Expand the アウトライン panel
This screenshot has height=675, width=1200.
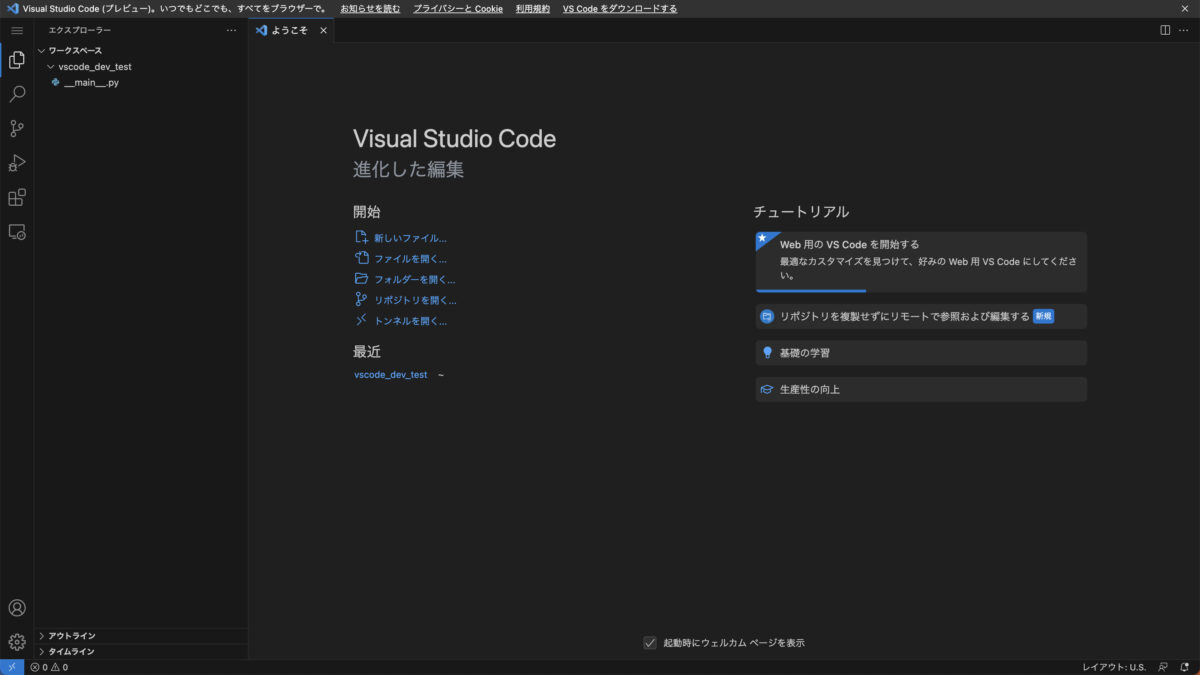click(x=70, y=635)
